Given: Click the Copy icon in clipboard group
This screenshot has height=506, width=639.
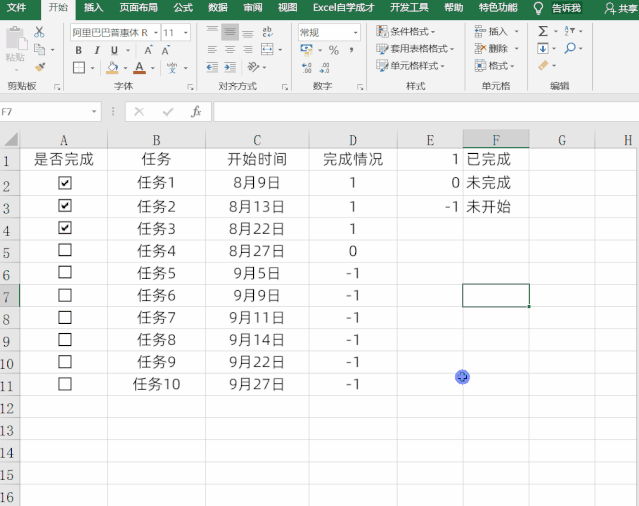Looking at the screenshot, I should pyautogui.click(x=39, y=49).
